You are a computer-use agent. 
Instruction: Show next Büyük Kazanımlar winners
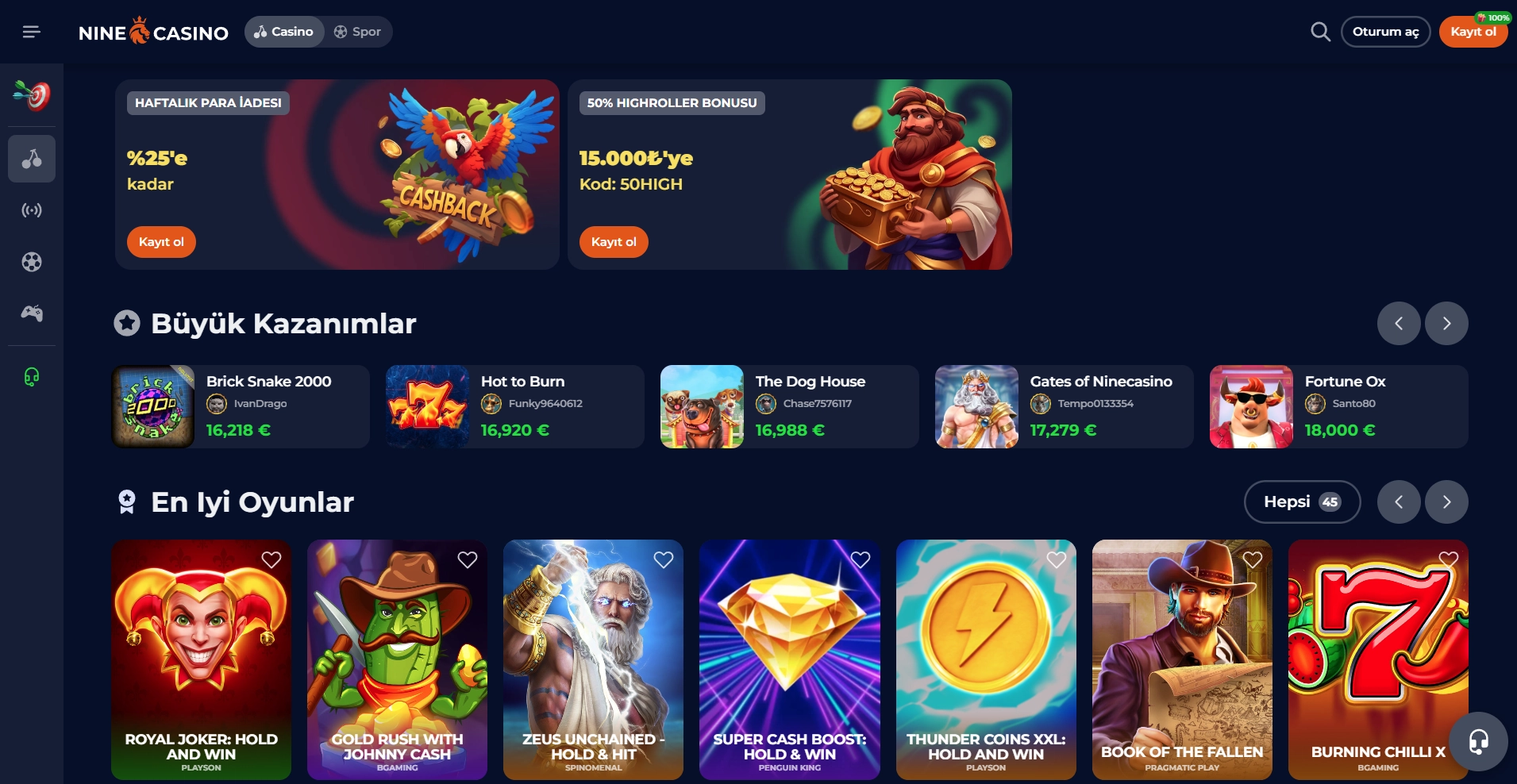(x=1446, y=323)
